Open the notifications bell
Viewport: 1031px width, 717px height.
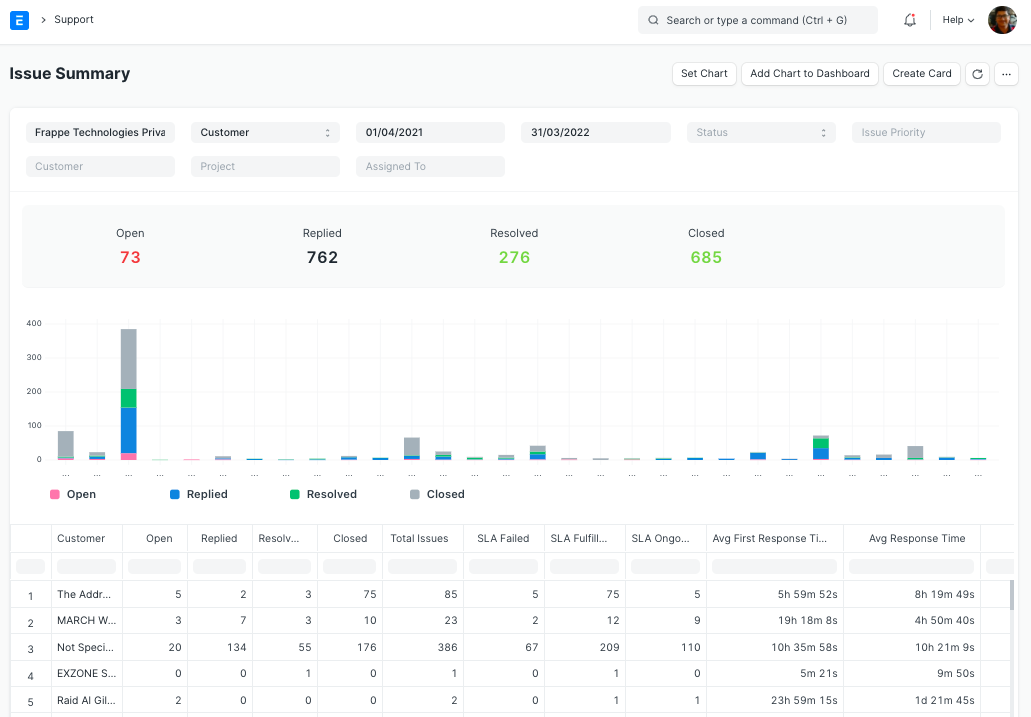click(x=909, y=19)
